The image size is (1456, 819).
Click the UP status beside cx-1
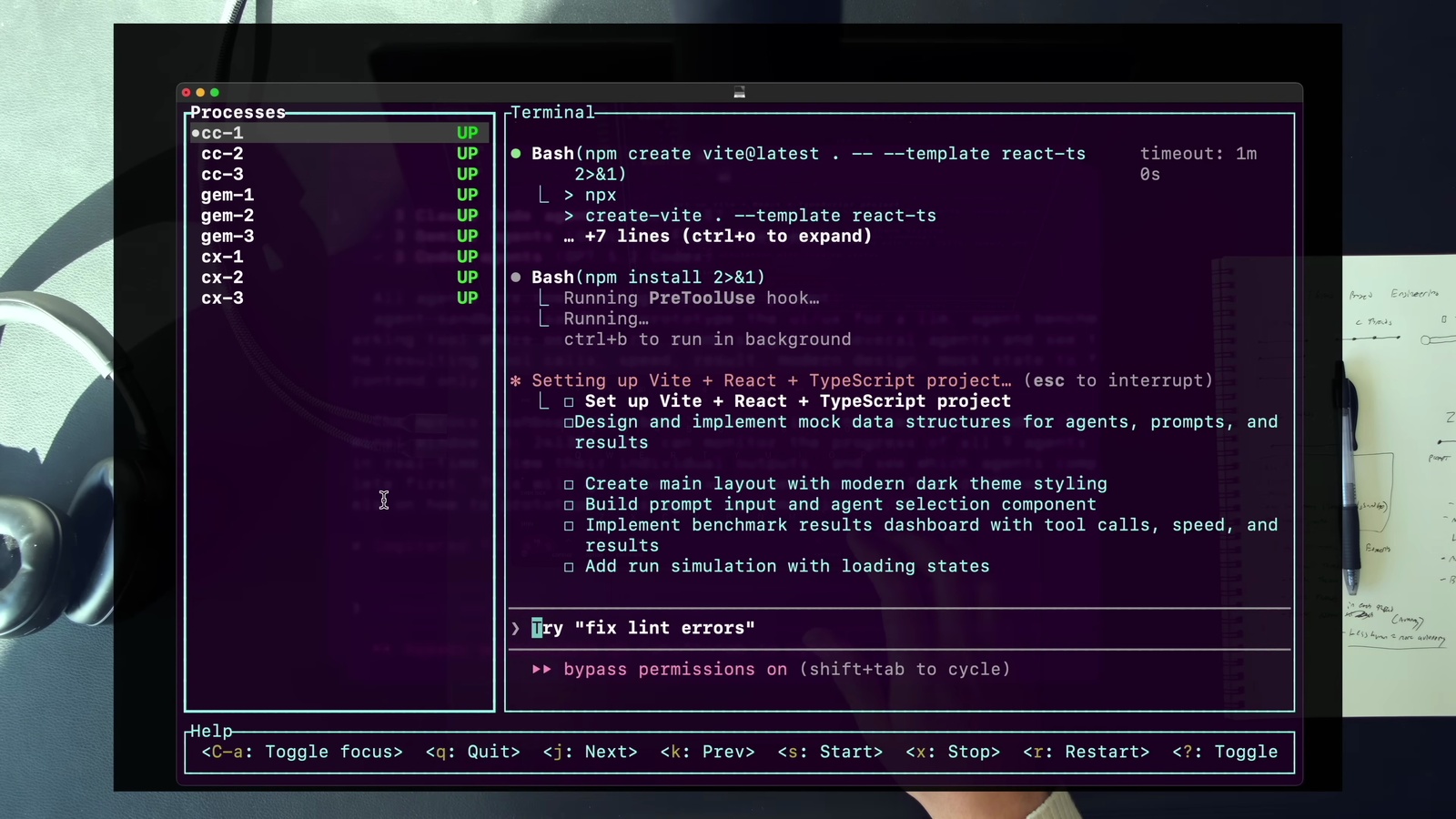[x=467, y=257]
